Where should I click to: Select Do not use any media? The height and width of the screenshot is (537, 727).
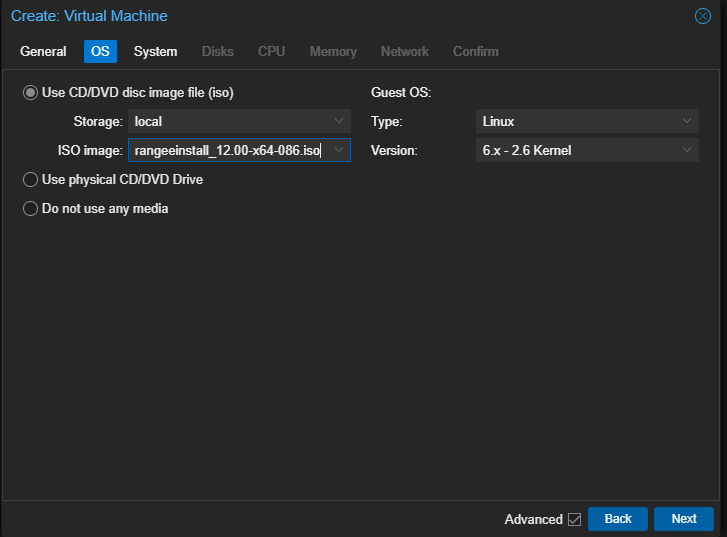pos(30,209)
